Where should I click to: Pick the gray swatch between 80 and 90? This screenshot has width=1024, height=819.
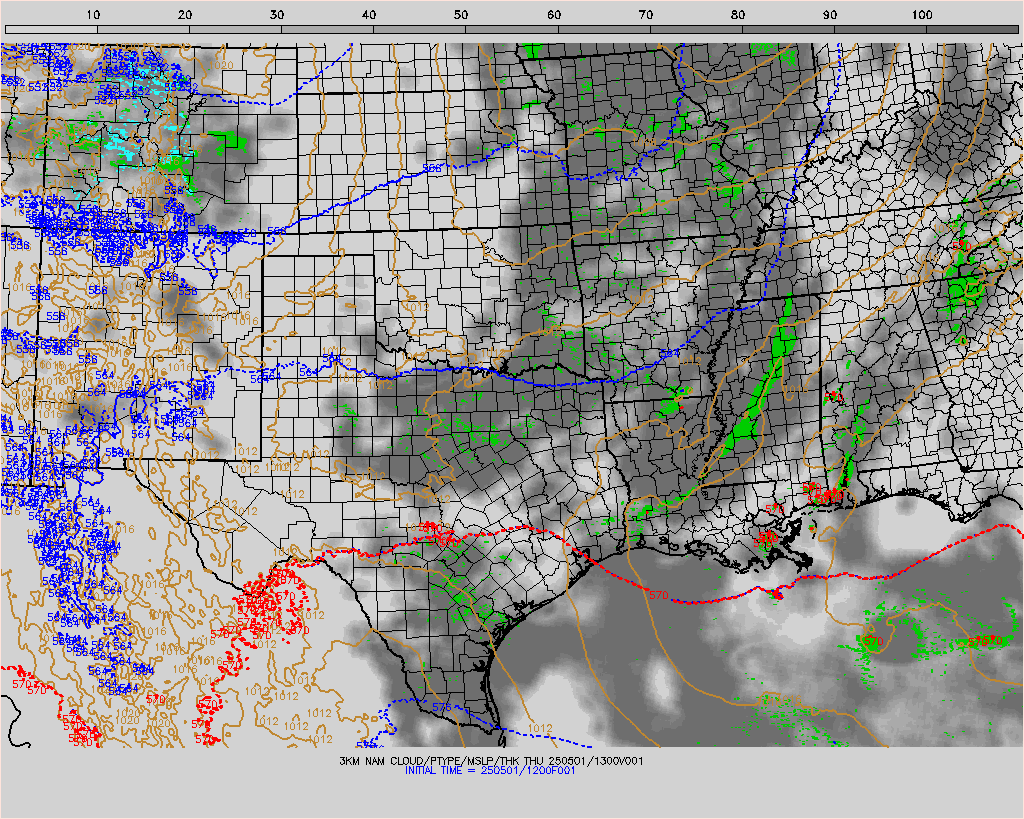tap(788, 29)
